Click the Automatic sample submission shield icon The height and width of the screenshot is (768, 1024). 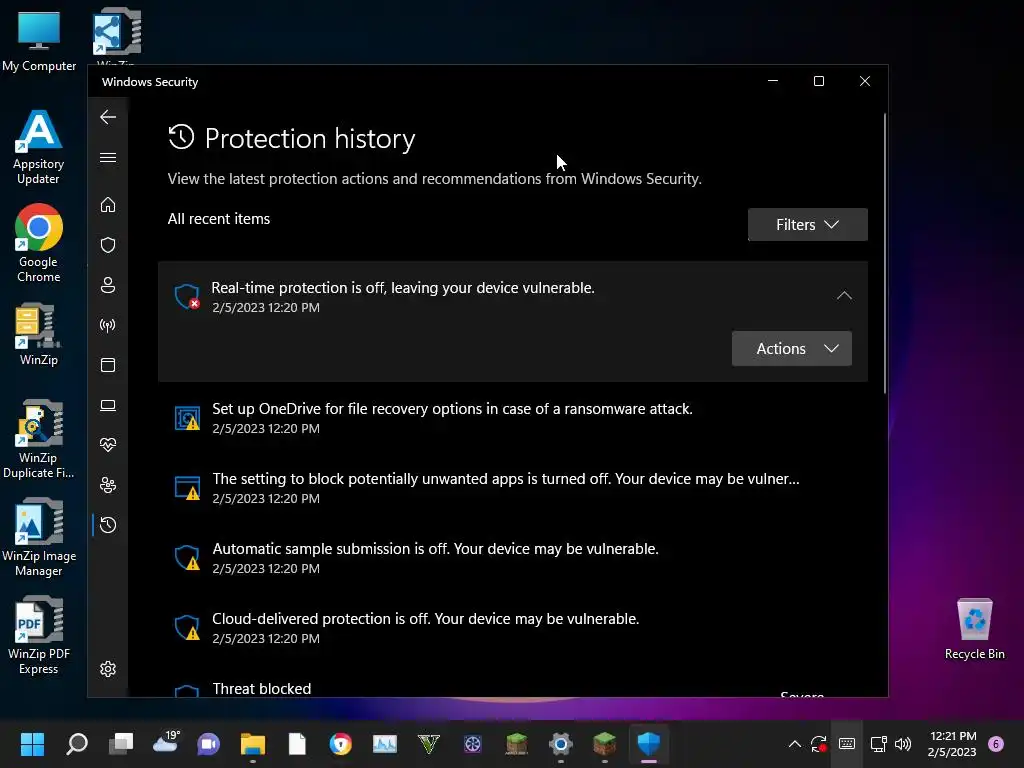tap(187, 558)
